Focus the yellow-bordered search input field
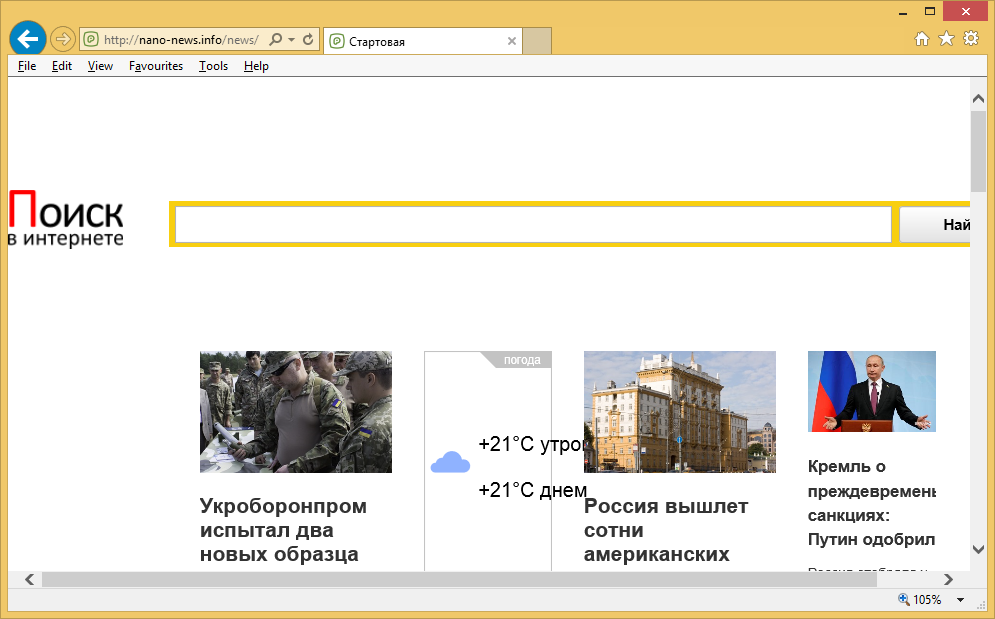Viewport: 995px width, 619px height. coord(533,224)
